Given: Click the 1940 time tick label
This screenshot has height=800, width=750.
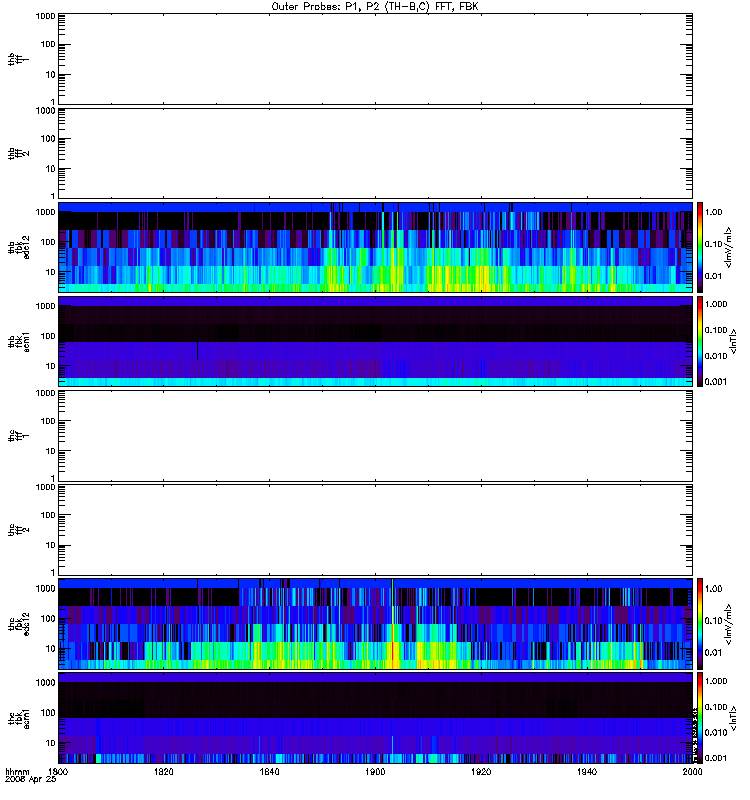Looking at the screenshot, I should (587, 771).
